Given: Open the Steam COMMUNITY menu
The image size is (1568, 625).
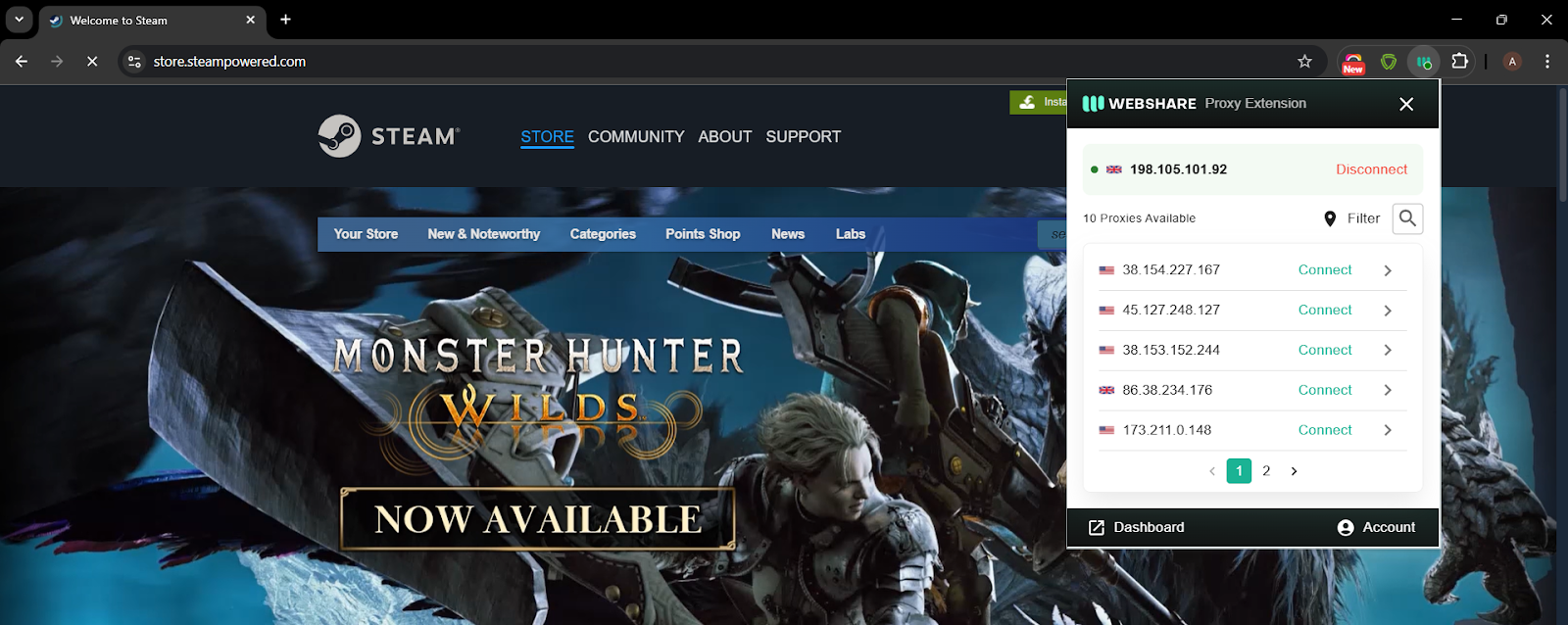Looking at the screenshot, I should click(x=636, y=137).
